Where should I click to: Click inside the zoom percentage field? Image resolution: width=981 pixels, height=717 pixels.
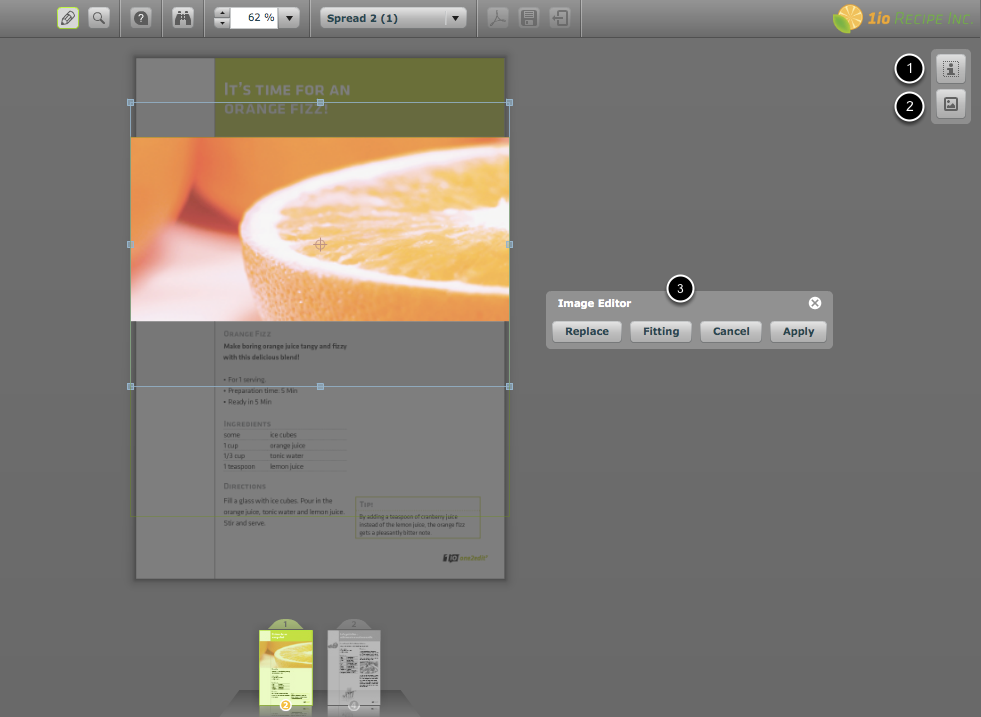[255, 18]
